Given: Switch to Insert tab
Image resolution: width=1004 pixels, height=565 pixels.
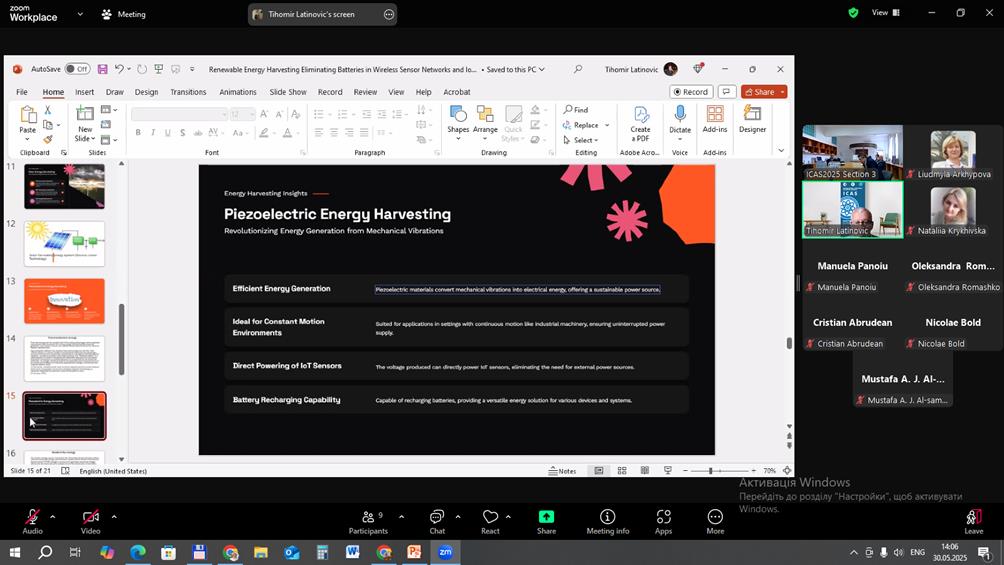Looking at the screenshot, I should pyautogui.click(x=84, y=92).
